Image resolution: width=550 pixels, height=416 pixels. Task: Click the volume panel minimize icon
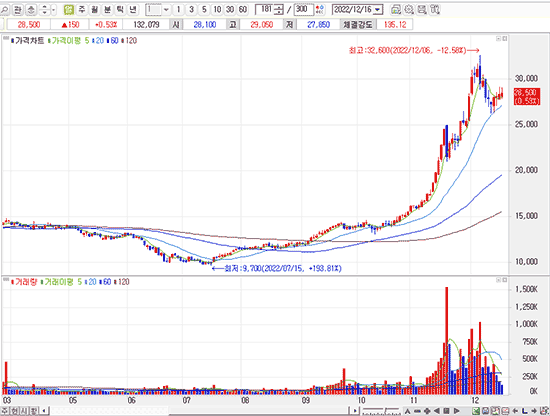498,280
